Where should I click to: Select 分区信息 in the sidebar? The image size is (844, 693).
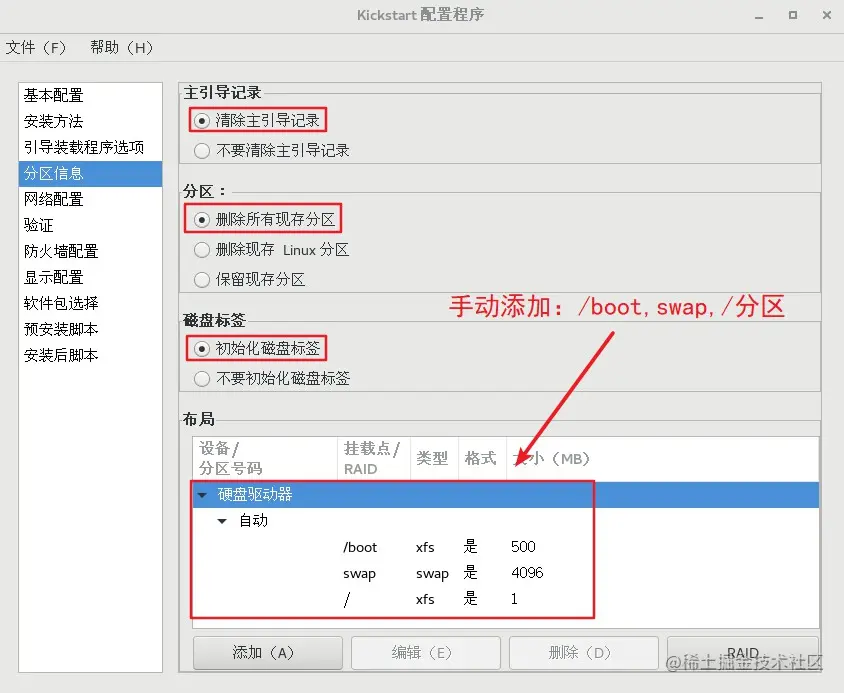click(x=90, y=173)
